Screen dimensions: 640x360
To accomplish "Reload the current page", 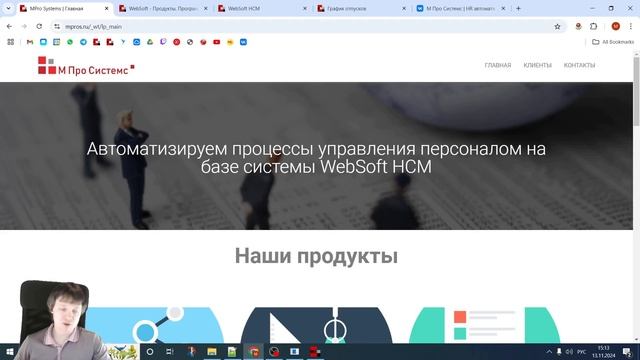I will tap(39, 27).
